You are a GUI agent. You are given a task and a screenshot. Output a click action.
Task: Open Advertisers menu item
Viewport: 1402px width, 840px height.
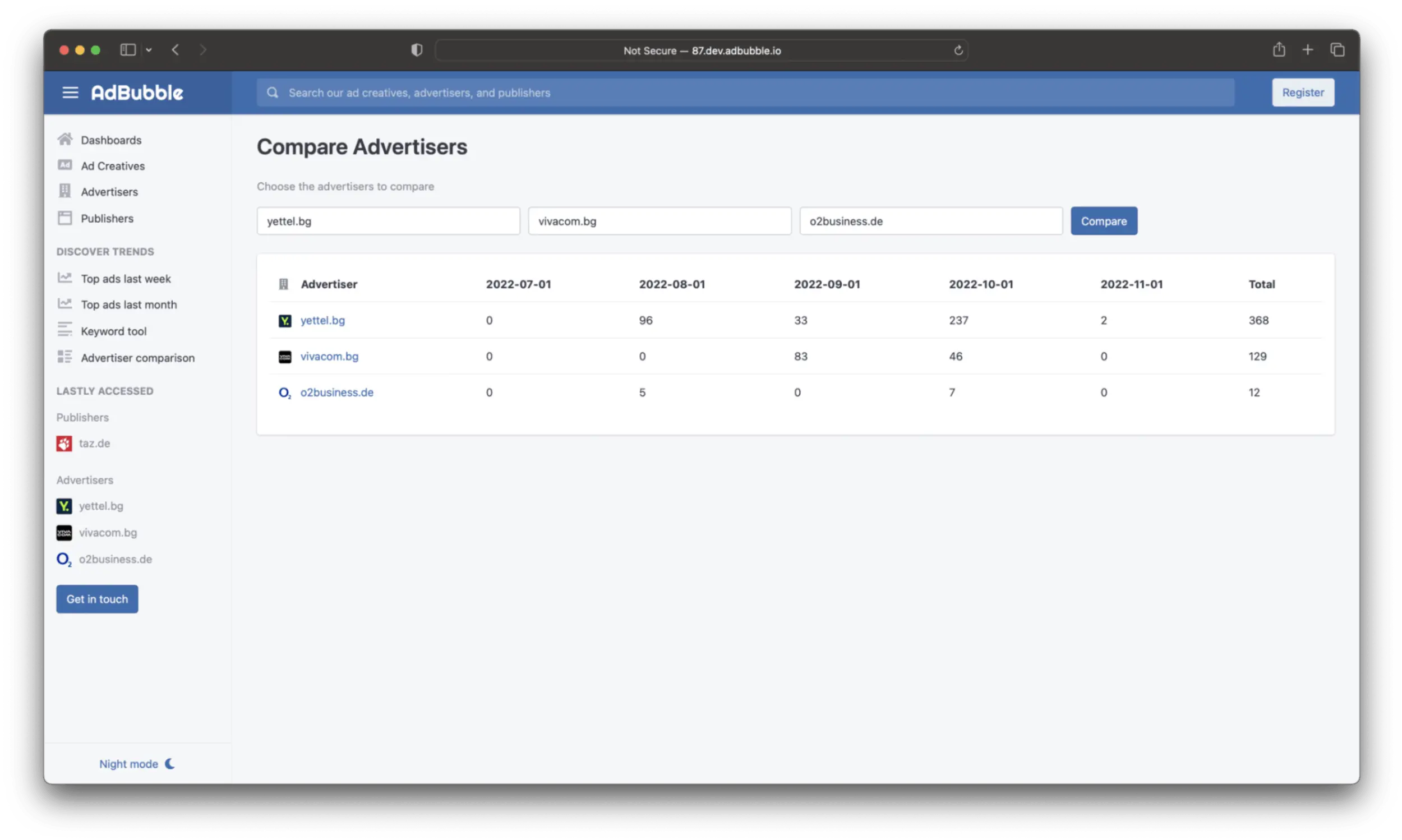pos(109,192)
